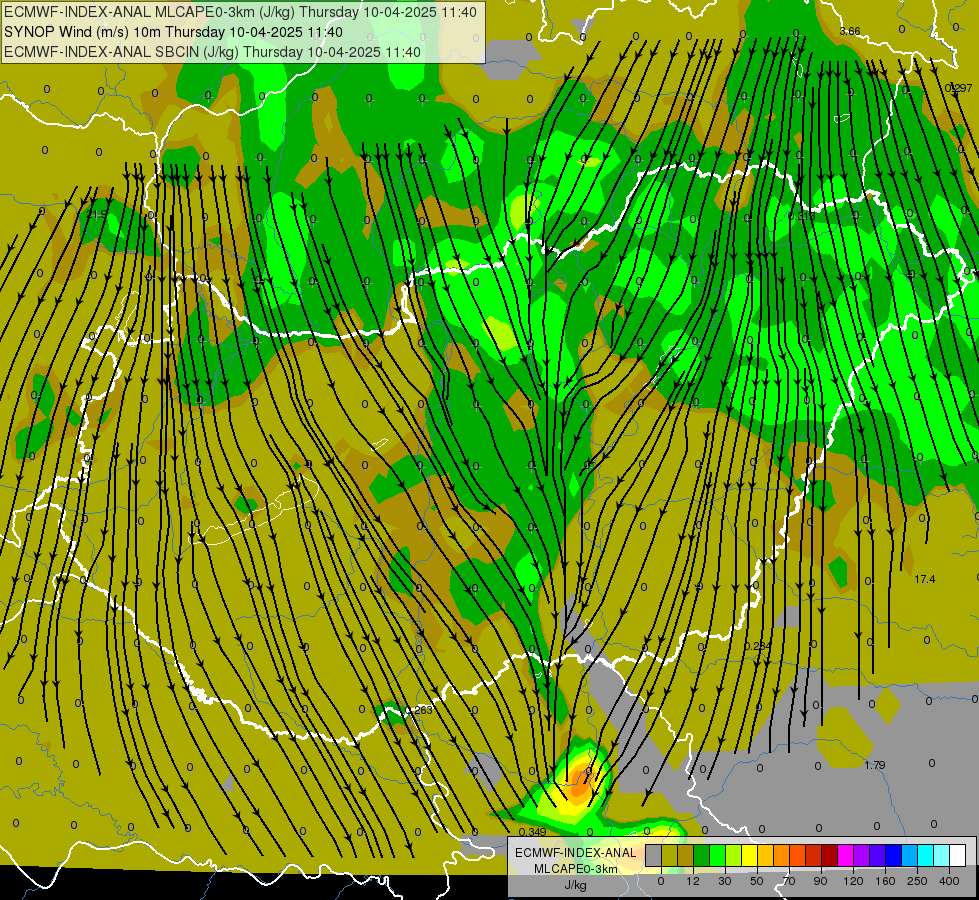Viewport: 979px width, 900px height.
Task: Click the legend label ECMWF-INDEX-ANAL
Action: pos(575,853)
